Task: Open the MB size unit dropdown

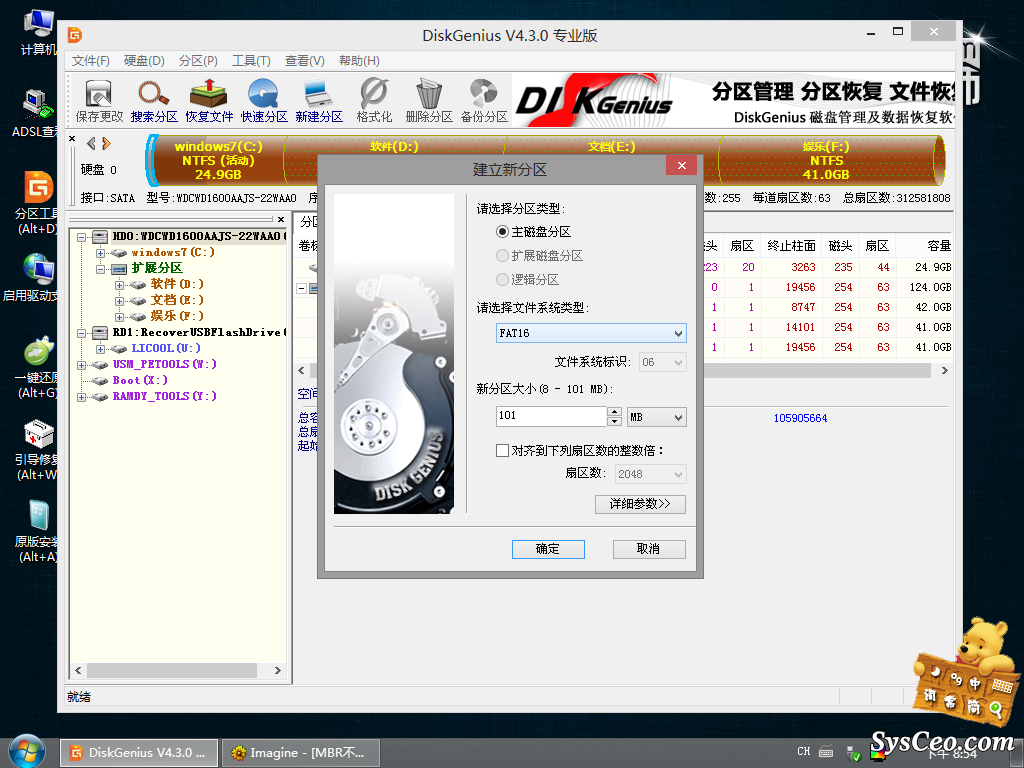Action: 656,417
